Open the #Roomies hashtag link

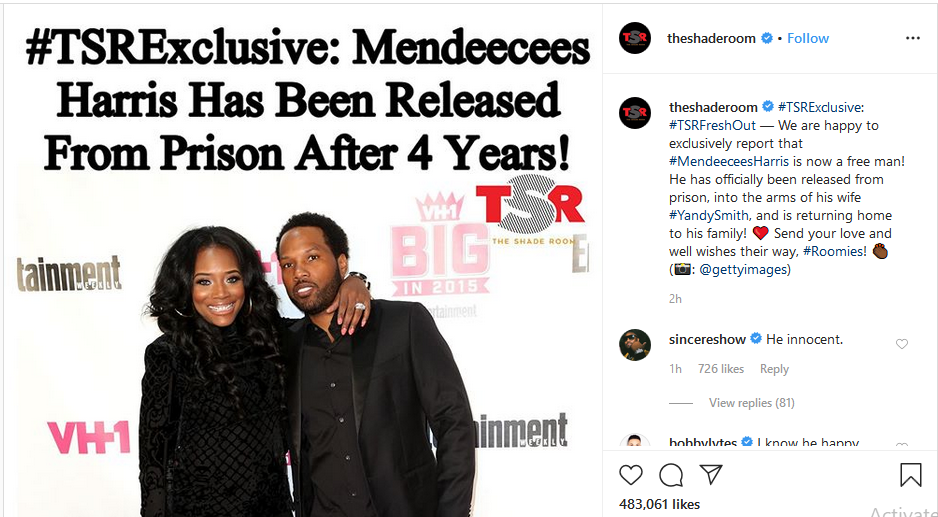pos(835,251)
